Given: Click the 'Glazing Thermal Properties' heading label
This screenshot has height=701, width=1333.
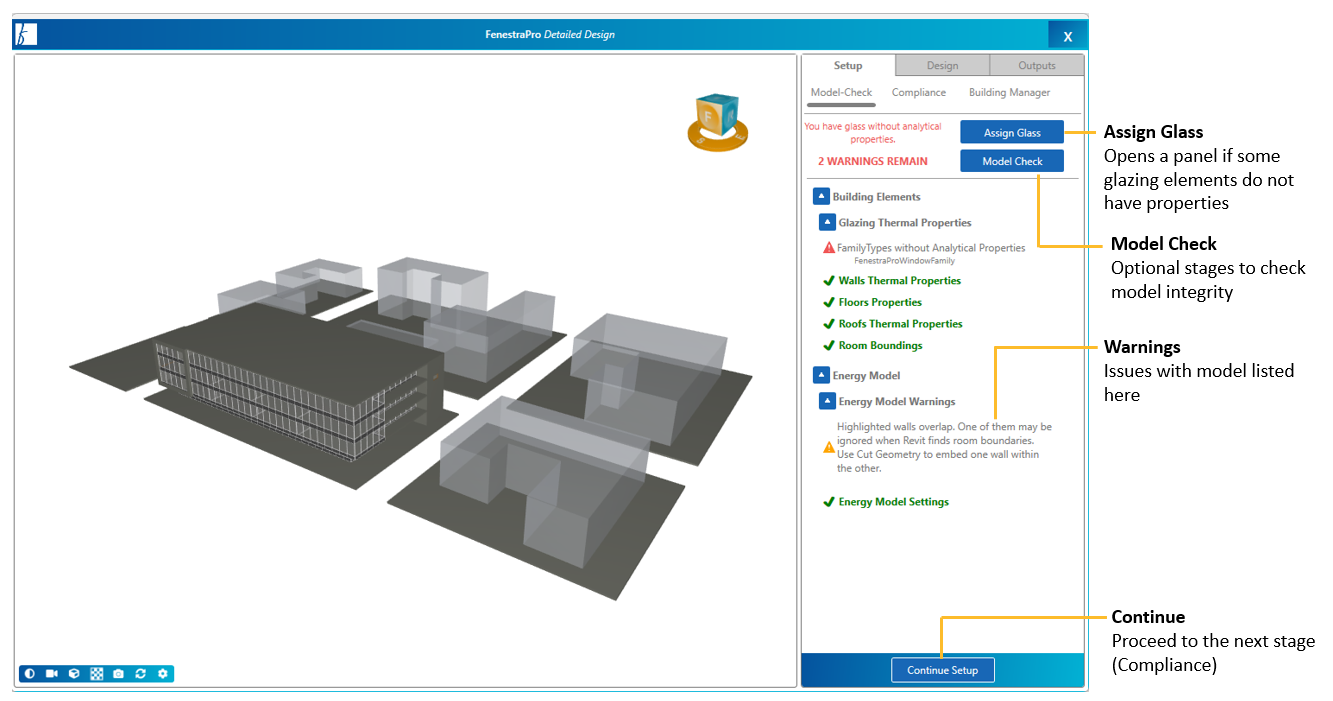Looking at the screenshot, I should (905, 223).
